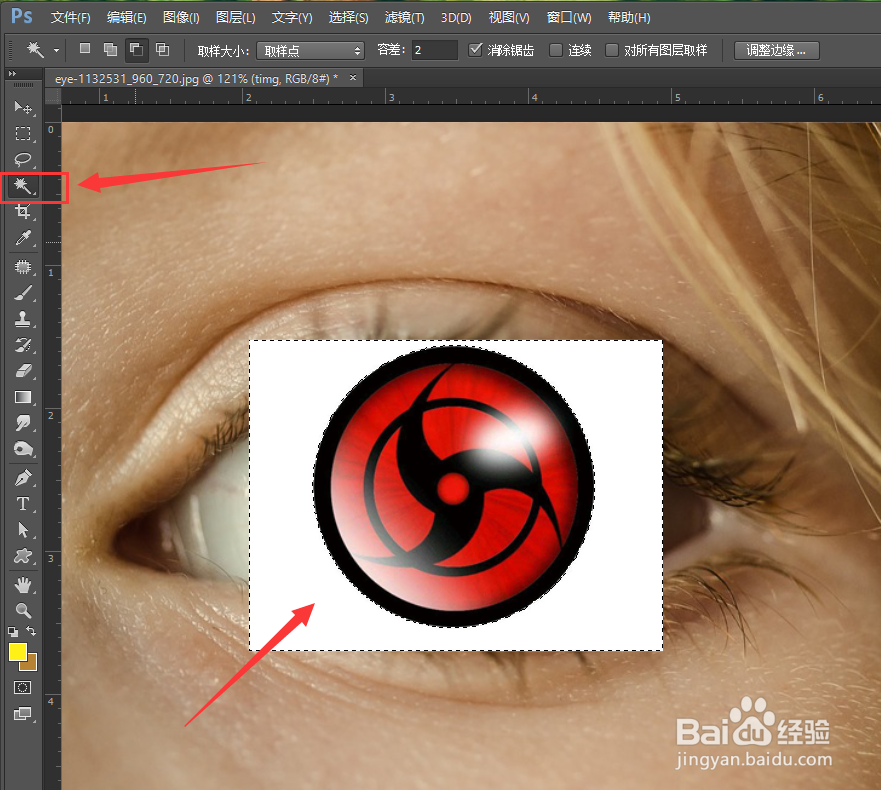Screen dimensions: 881x790
Task: Select the Healing Brush tool
Action: pyautogui.click(x=22, y=267)
